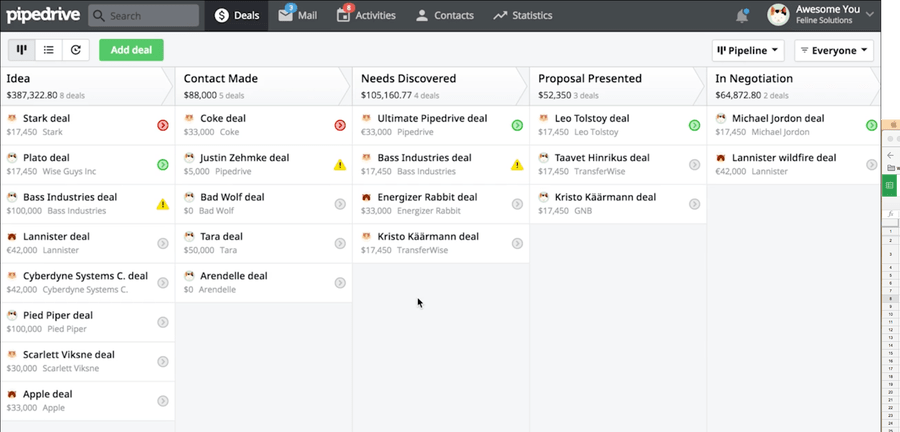Click green icon on Ultimate Pipedrive deal

tap(517, 125)
